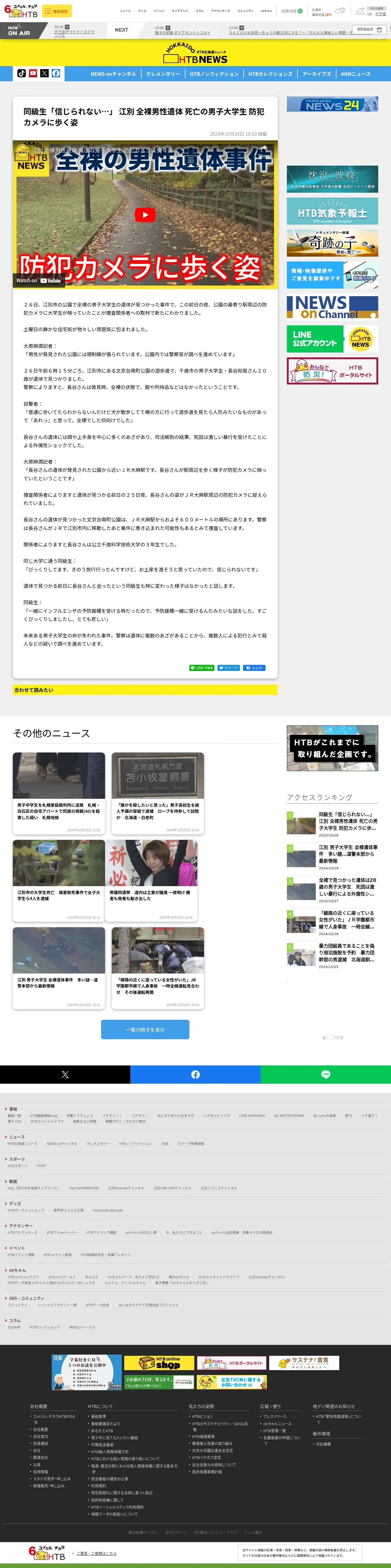This screenshot has width=391, height=1568.
Task: Open the HTB online shop footer banner
Action: coord(159,1363)
